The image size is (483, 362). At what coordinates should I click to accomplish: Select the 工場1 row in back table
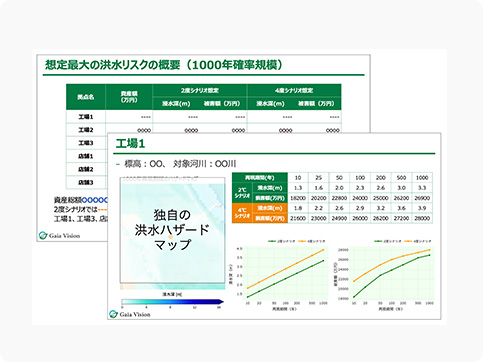(204, 117)
